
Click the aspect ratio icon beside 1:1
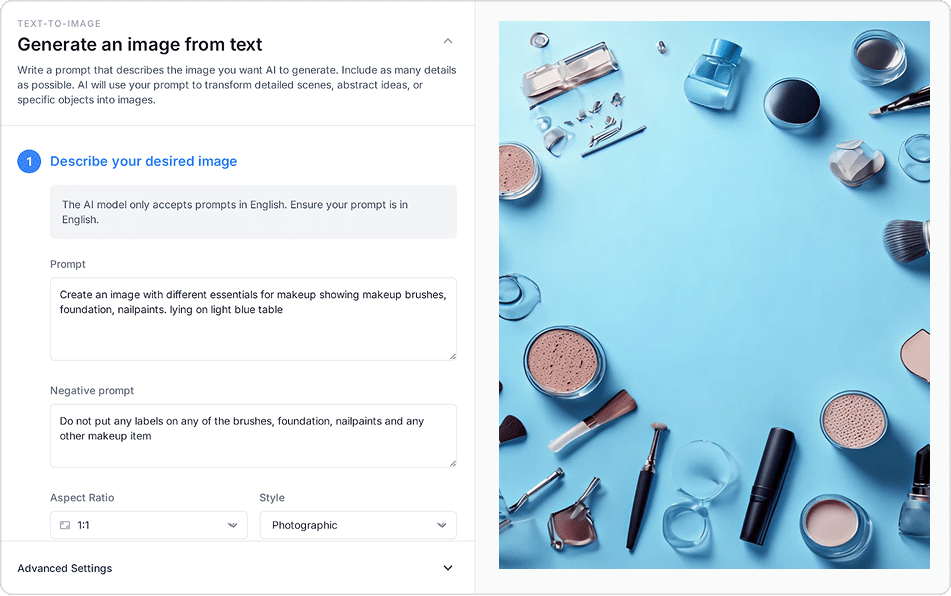coord(65,525)
